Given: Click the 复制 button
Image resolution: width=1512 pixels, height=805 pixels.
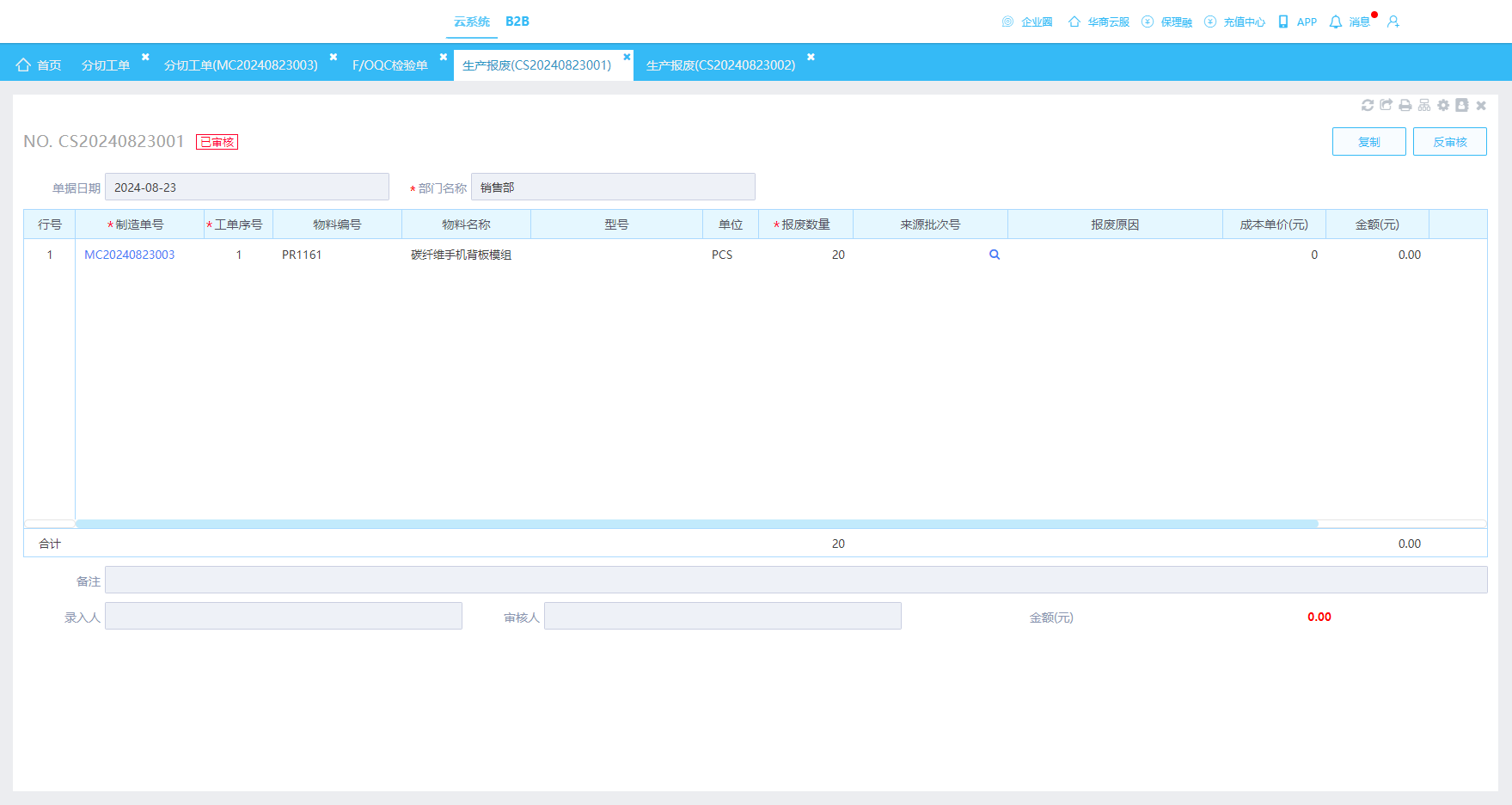Looking at the screenshot, I should tap(1369, 142).
